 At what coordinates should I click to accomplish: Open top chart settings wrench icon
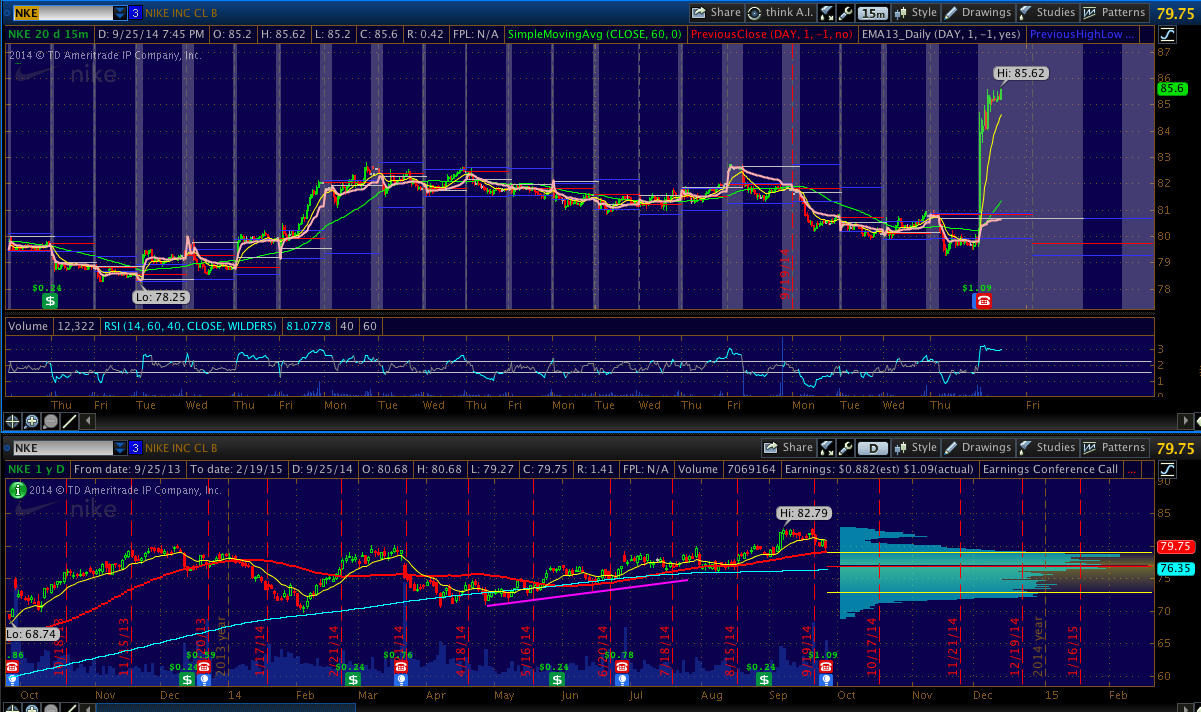pyautogui.click(x=846, y=13)
